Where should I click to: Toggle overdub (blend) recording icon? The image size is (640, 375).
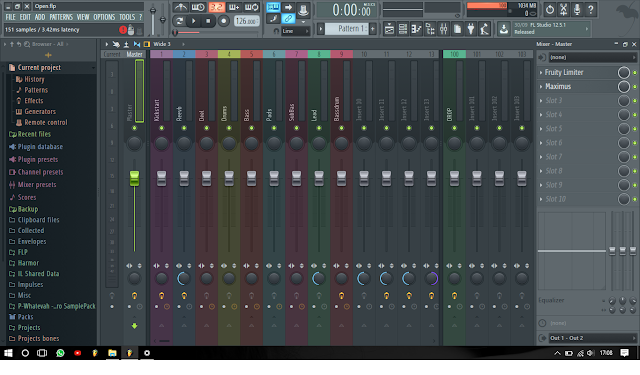[234, 7]
